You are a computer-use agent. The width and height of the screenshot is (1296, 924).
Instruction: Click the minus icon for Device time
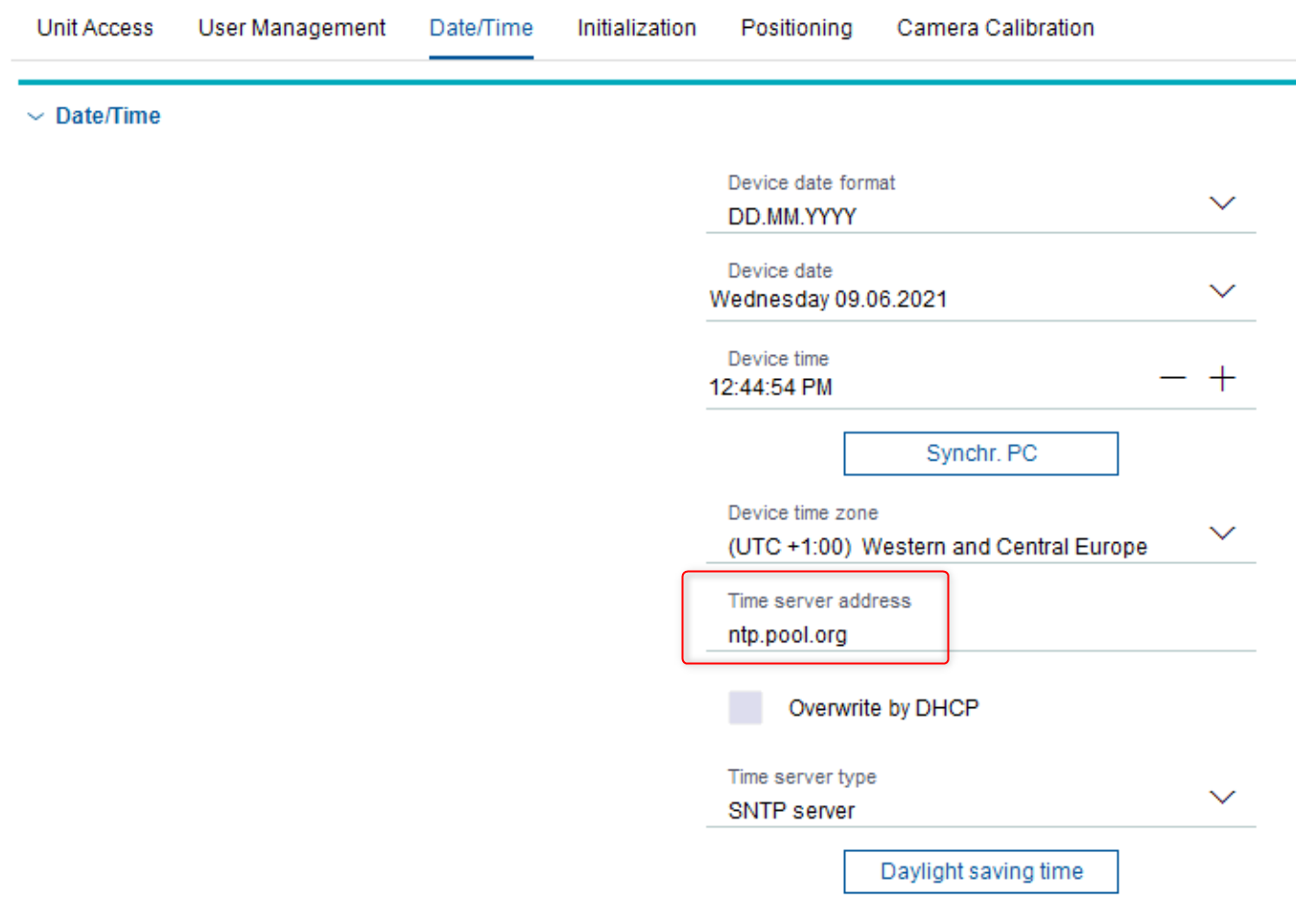coord(1172,378)
